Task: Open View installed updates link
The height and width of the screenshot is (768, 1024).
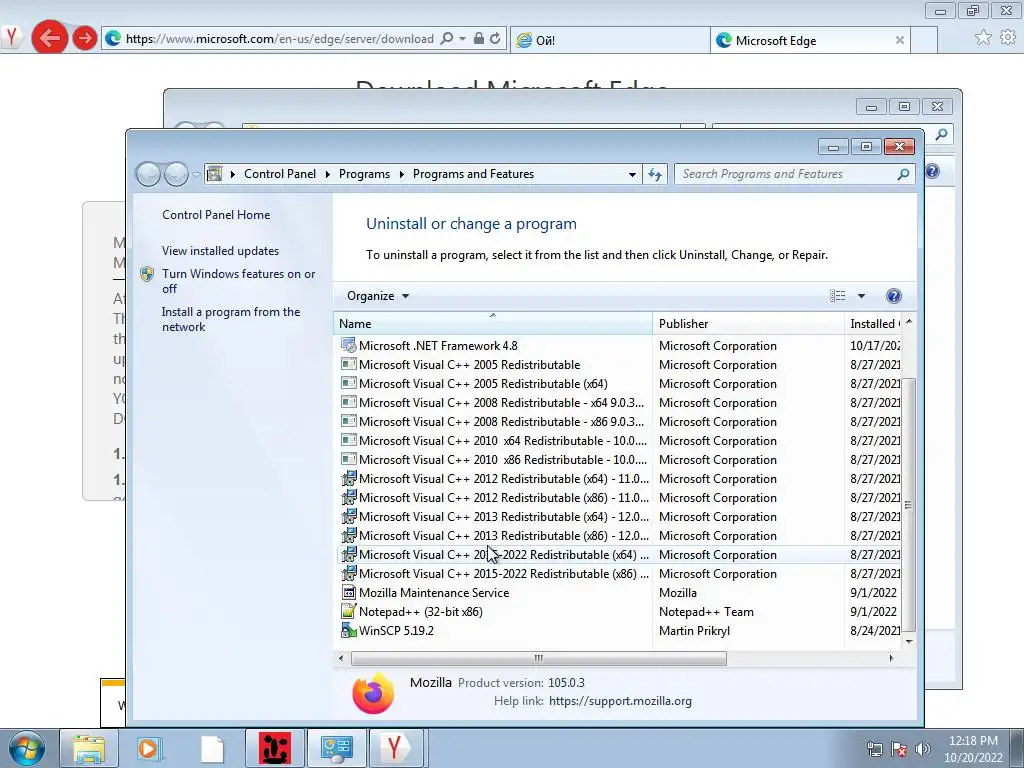Action: [x=220, y=251]
